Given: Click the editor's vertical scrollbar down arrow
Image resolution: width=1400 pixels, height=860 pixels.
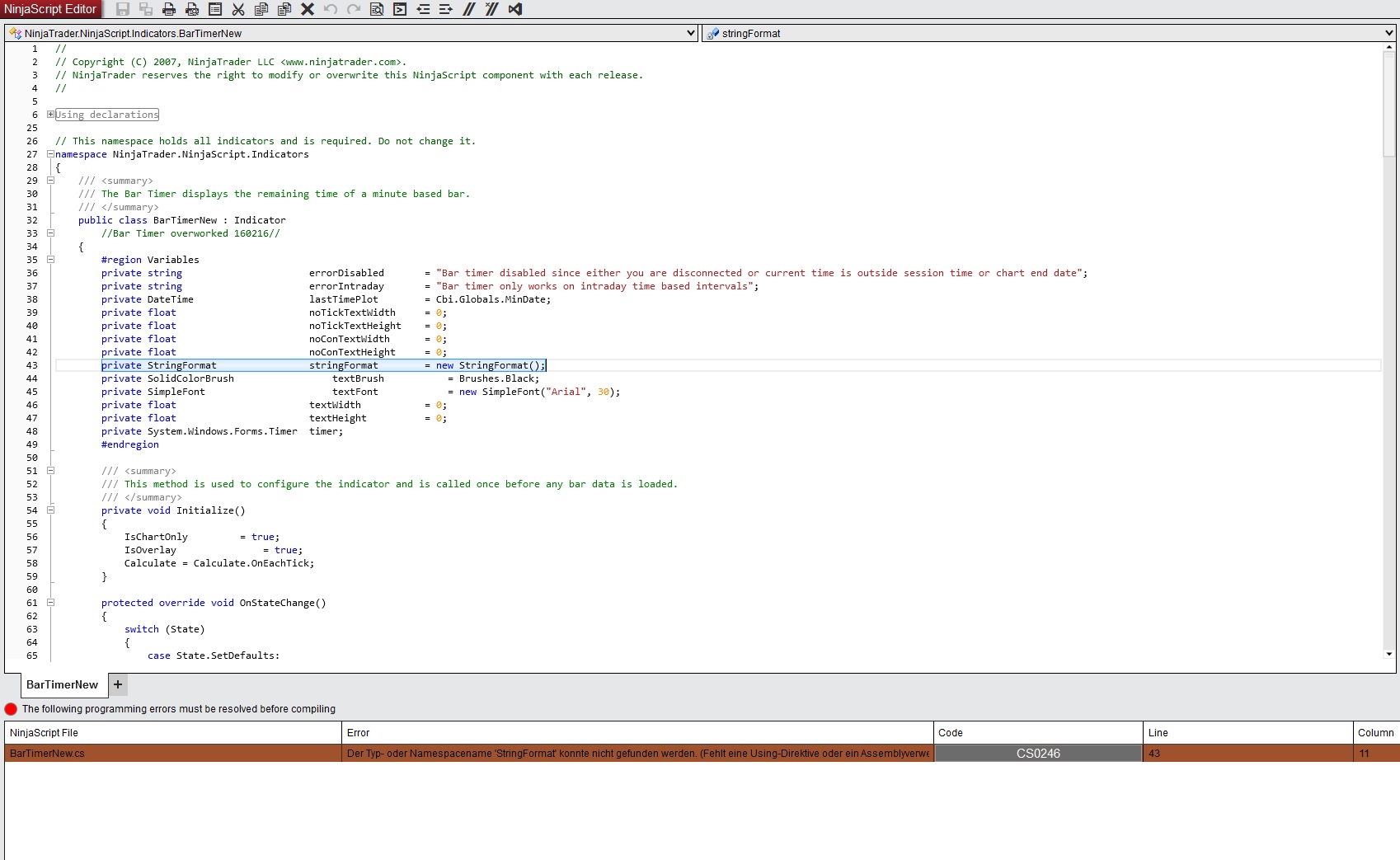Looking at the screenshot, I should tap(1389, 654).
